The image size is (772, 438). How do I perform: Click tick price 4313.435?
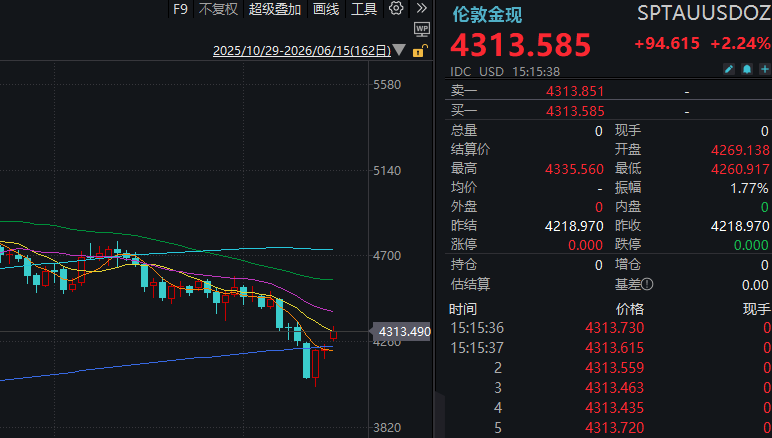pos(614,408)
